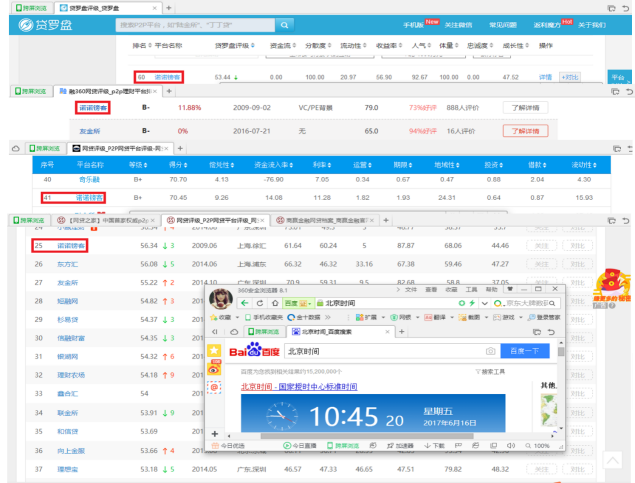Expand 网银 dropdown arrow
The height and width of the screenshot is (483, 635).
(x=418, y=317)
